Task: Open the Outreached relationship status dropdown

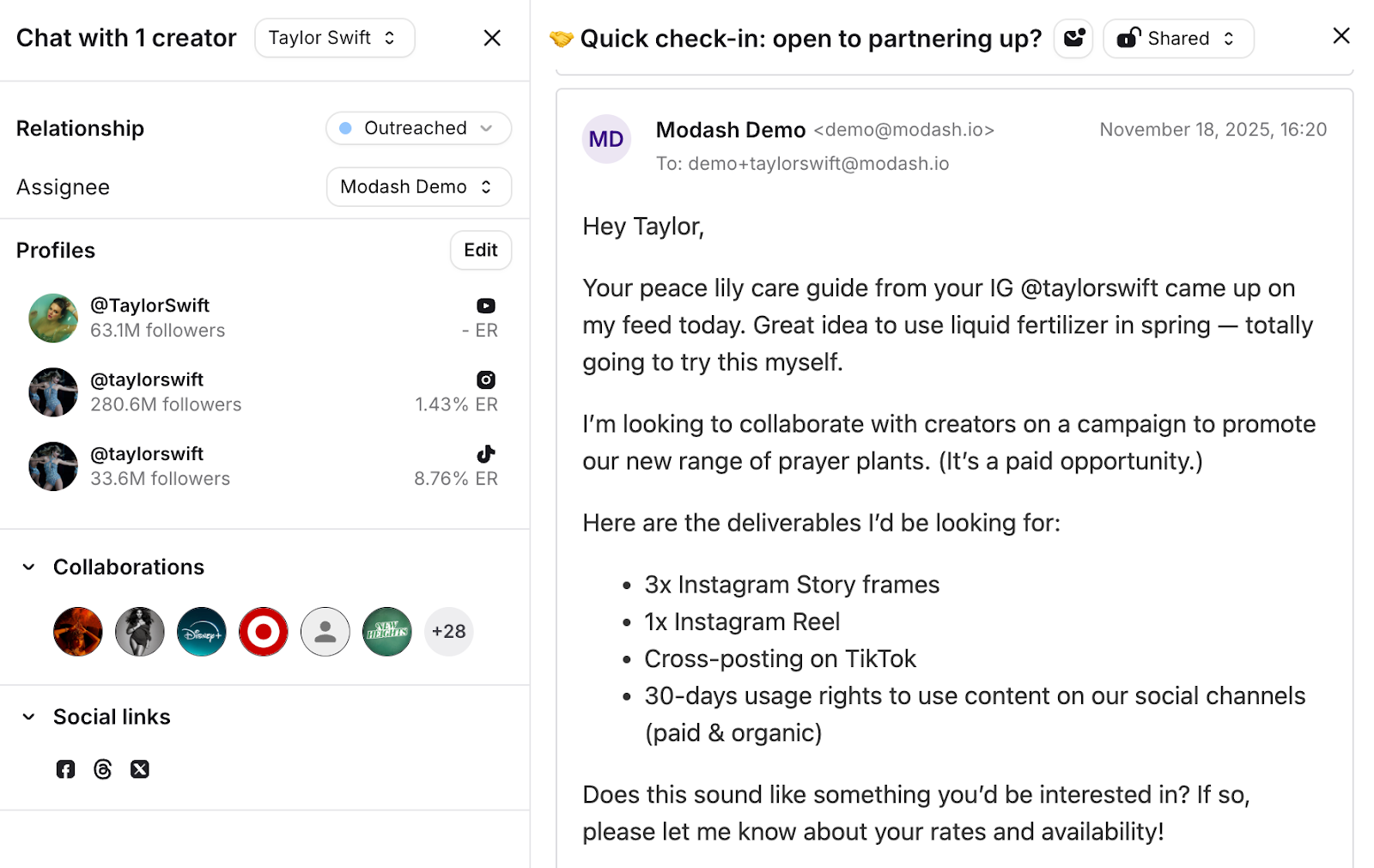Action: pyautogui.click(x=418, y=128)
